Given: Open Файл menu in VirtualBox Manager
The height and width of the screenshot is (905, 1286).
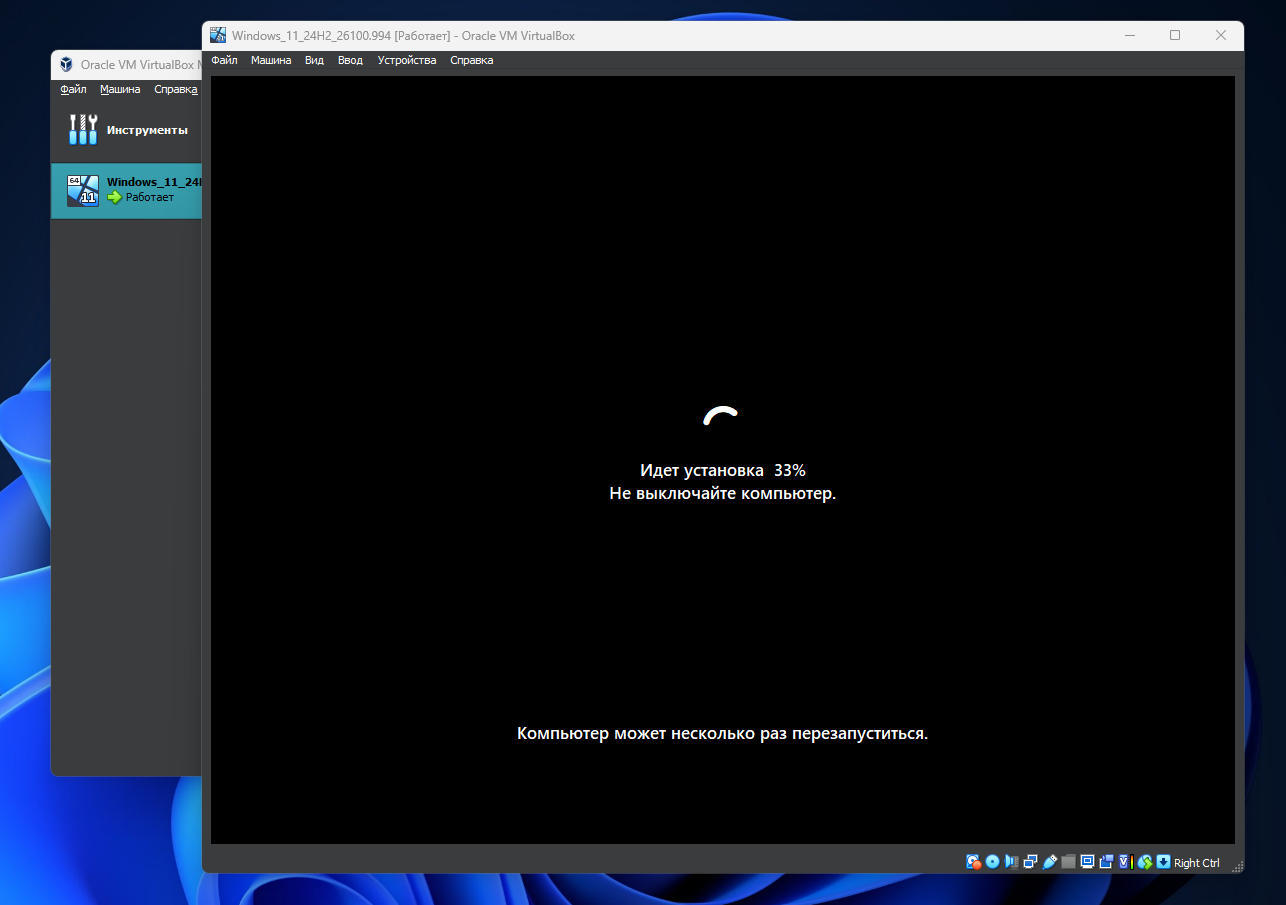Looking at the screenshot, I should (73, 89).
